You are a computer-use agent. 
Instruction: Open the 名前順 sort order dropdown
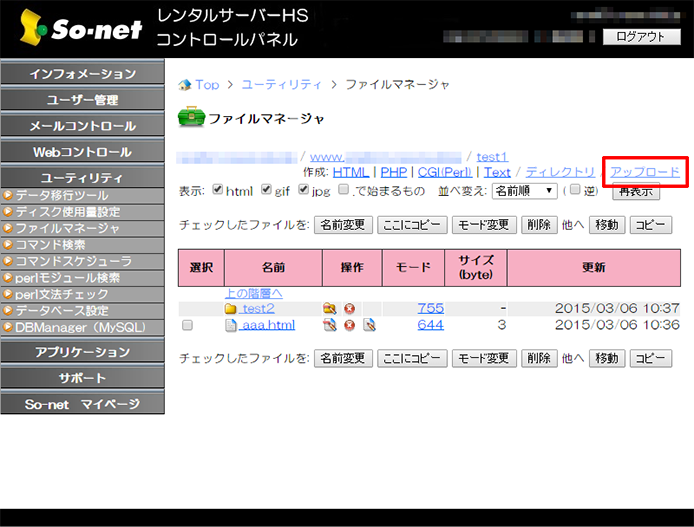point(524,190)
